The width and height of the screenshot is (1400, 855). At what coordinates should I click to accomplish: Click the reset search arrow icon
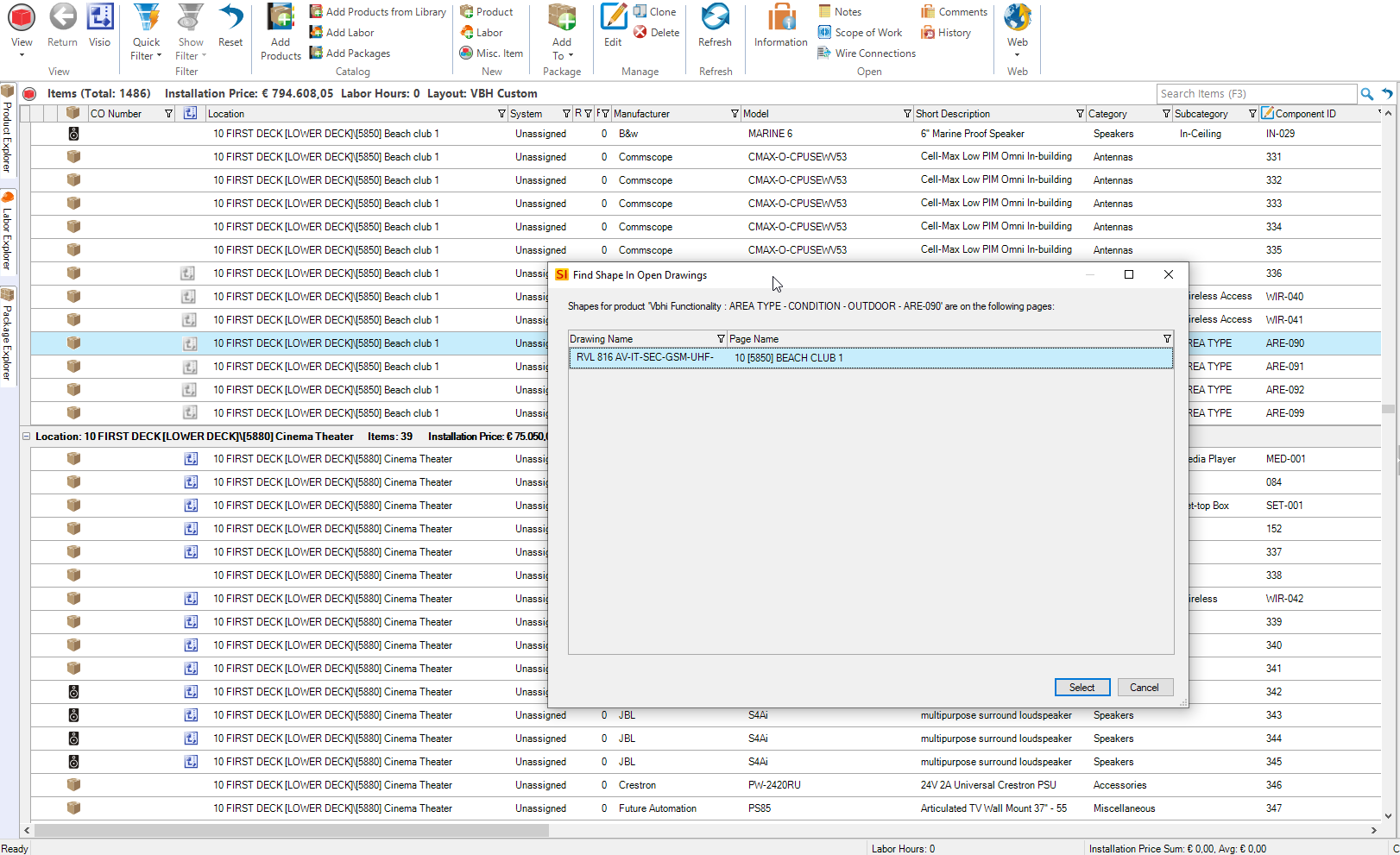(x=1387, y=93)
